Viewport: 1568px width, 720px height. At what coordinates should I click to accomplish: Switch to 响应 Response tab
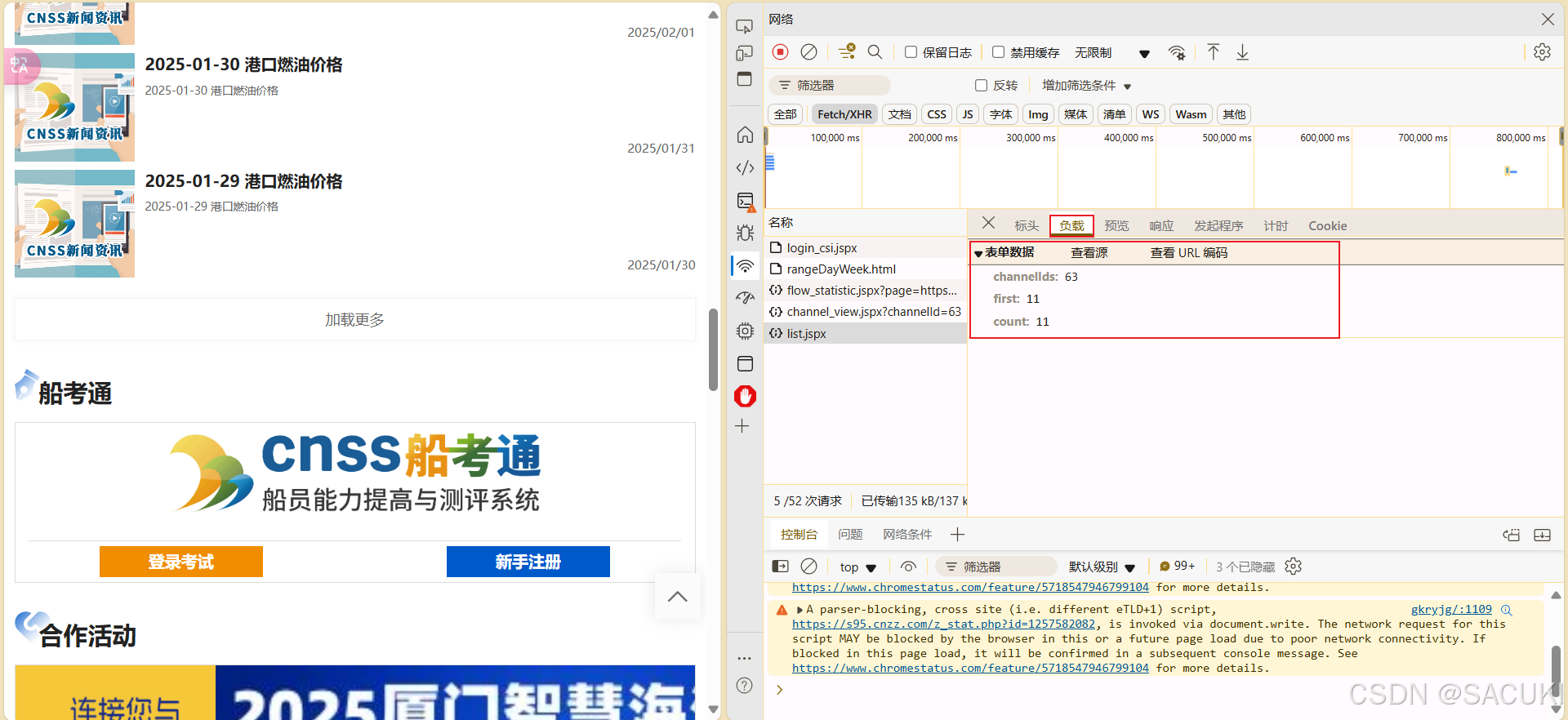(x=1161, y=226)
